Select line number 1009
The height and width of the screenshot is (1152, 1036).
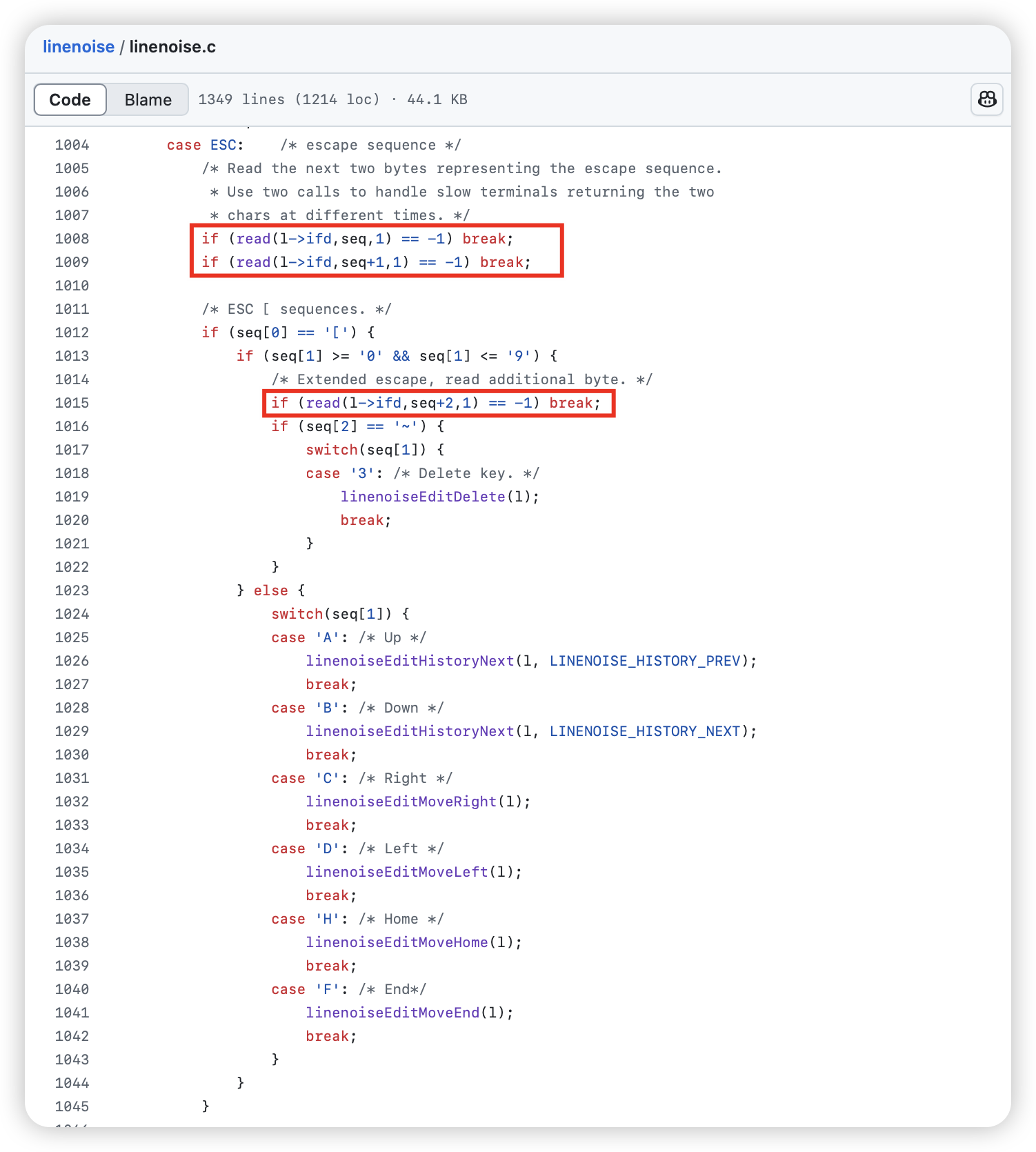pyautogui.click(x=72, y=262)
